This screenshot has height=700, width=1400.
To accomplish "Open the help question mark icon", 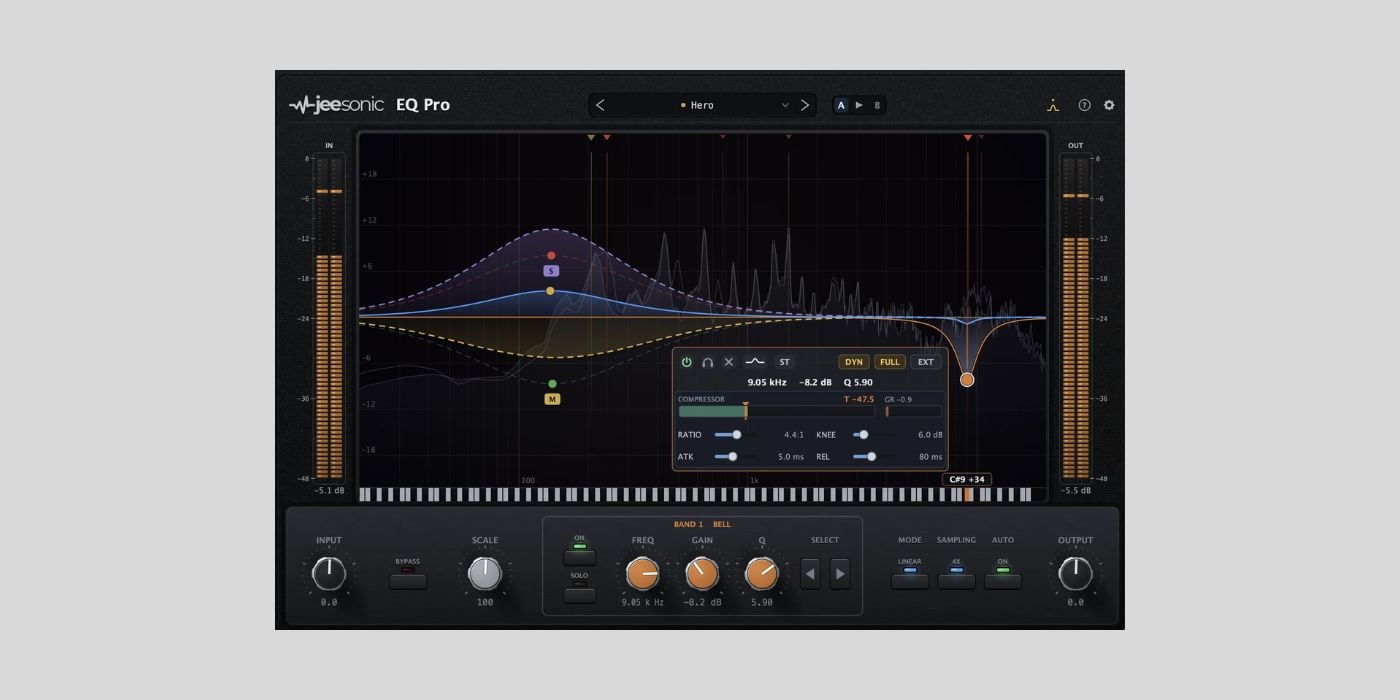I will tap(1084, 105).
